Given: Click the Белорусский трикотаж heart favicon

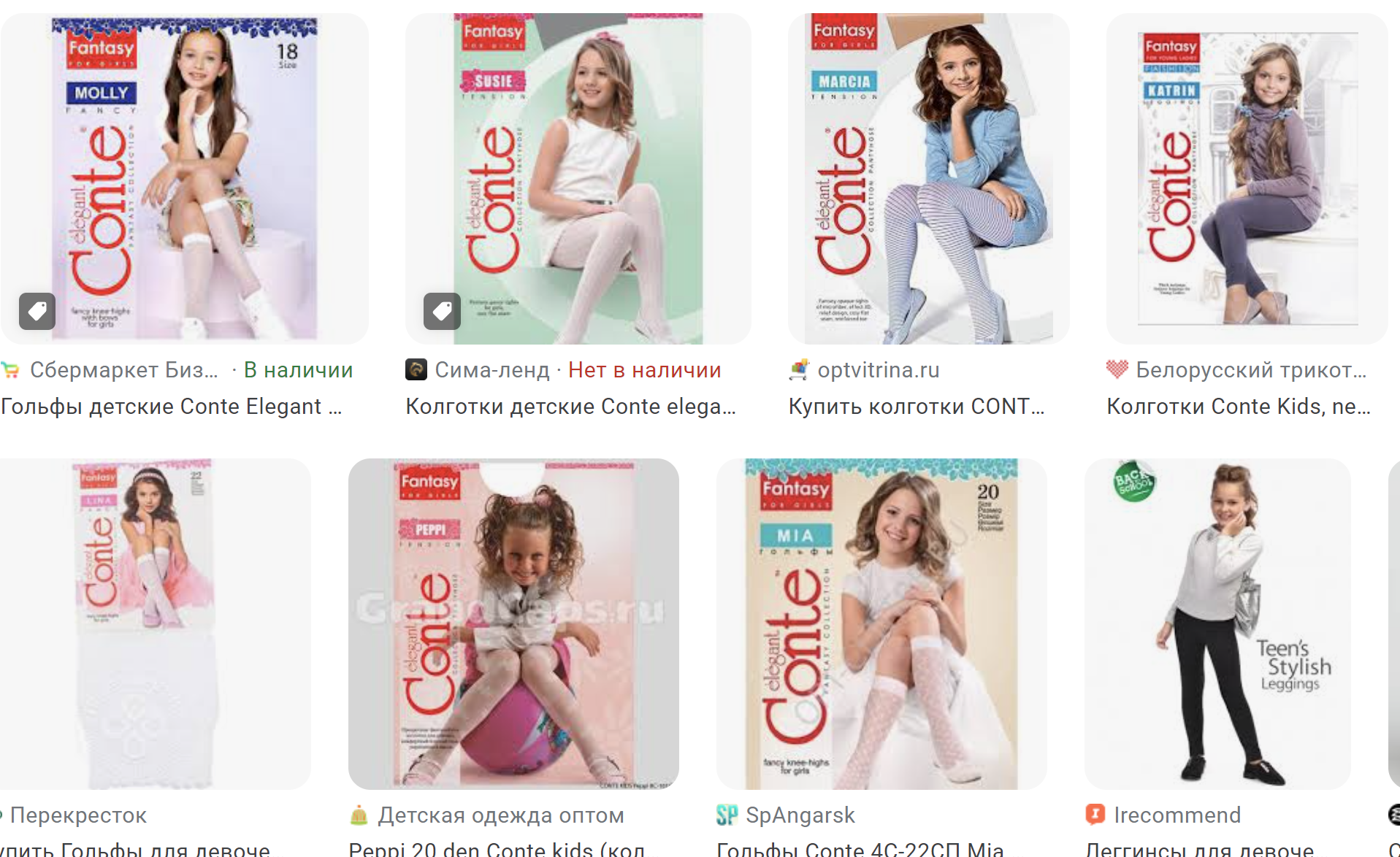Looking at the screenshot, I should point(1117,369).
